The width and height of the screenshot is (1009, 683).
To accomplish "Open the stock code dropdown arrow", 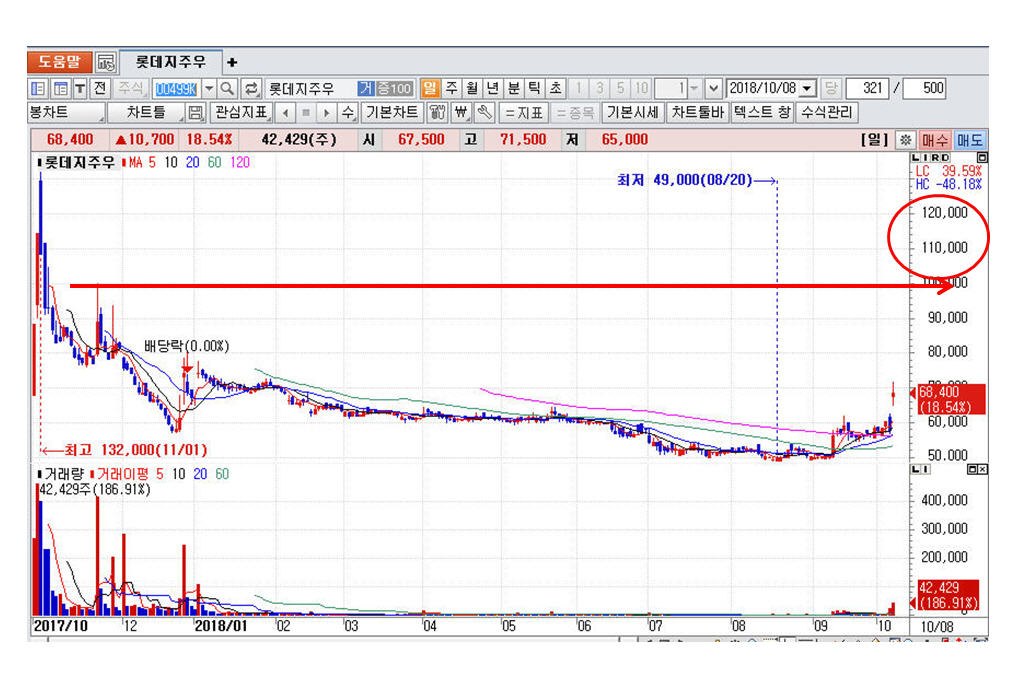I will click(x=209, y=88).
